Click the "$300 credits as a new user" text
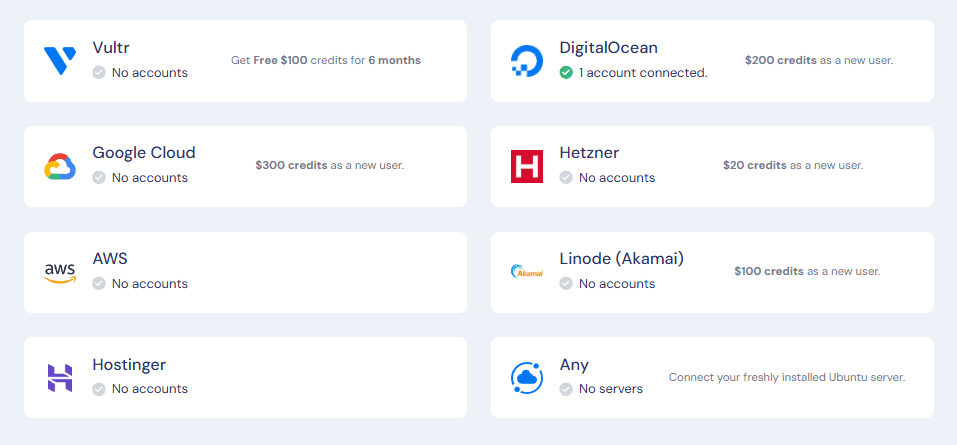Viewport: 957px width, 445px height. (330, 165)
